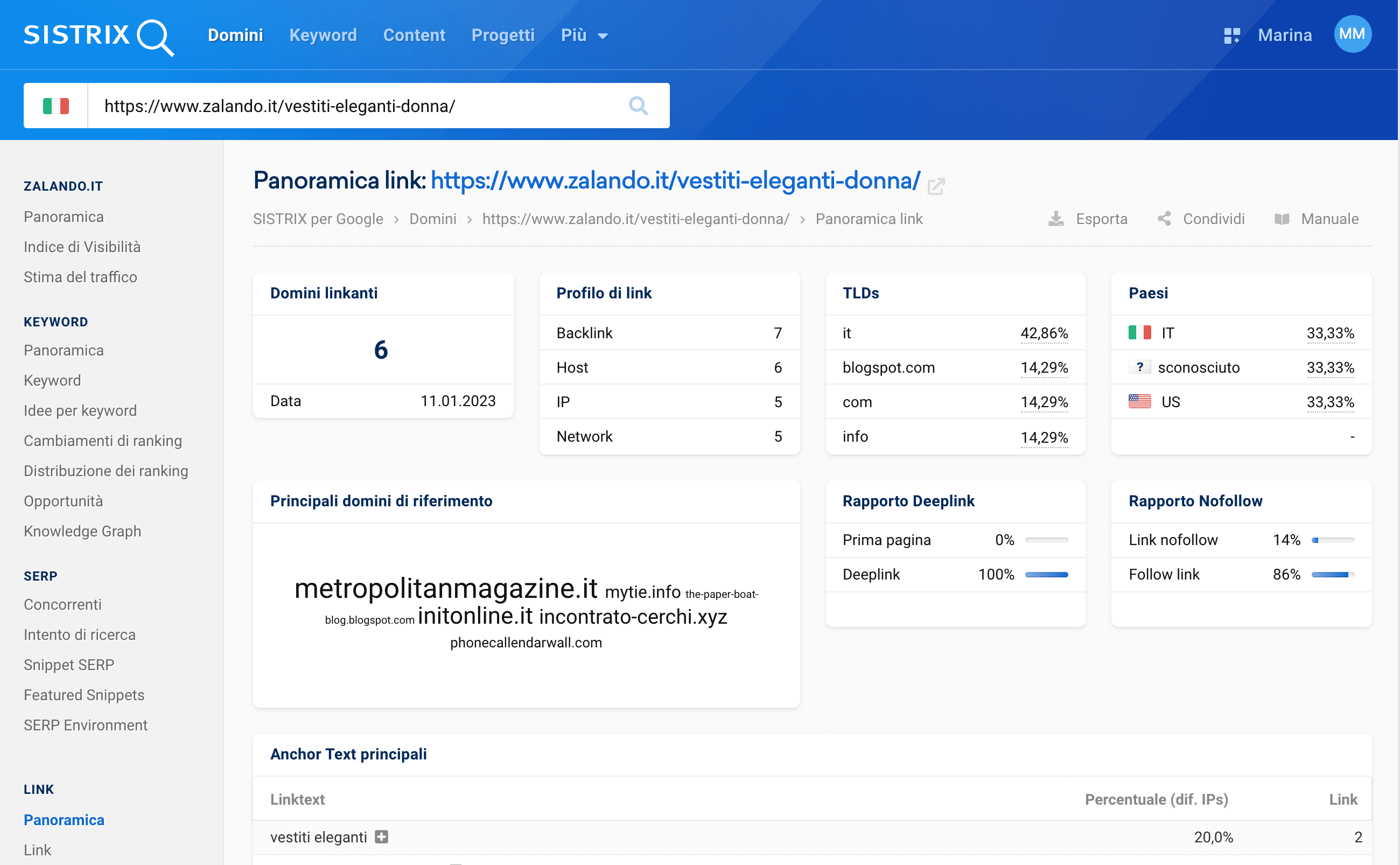Click the Italian flag in Paesi card
Screen dimensions: 1400x865
pyautogui.click(x=1139, y=333)
